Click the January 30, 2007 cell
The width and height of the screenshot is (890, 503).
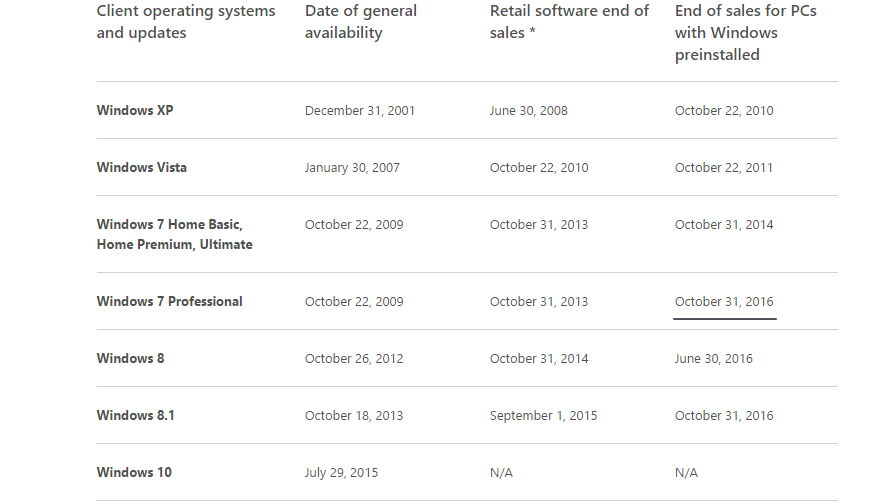click(352, 167)
